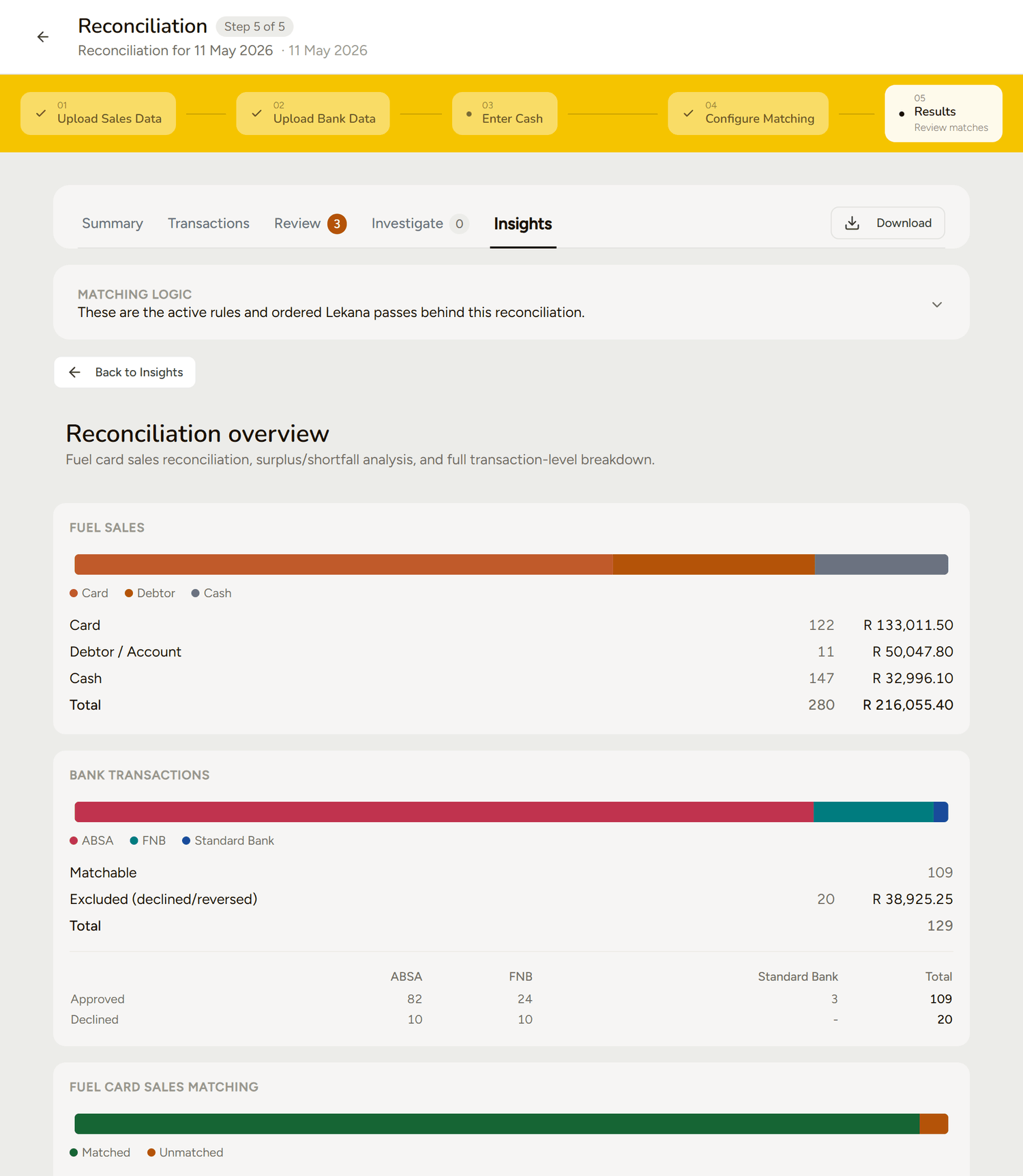
Task: Click the Unmatched segment of matching bar
Action: pos(934,1124)
